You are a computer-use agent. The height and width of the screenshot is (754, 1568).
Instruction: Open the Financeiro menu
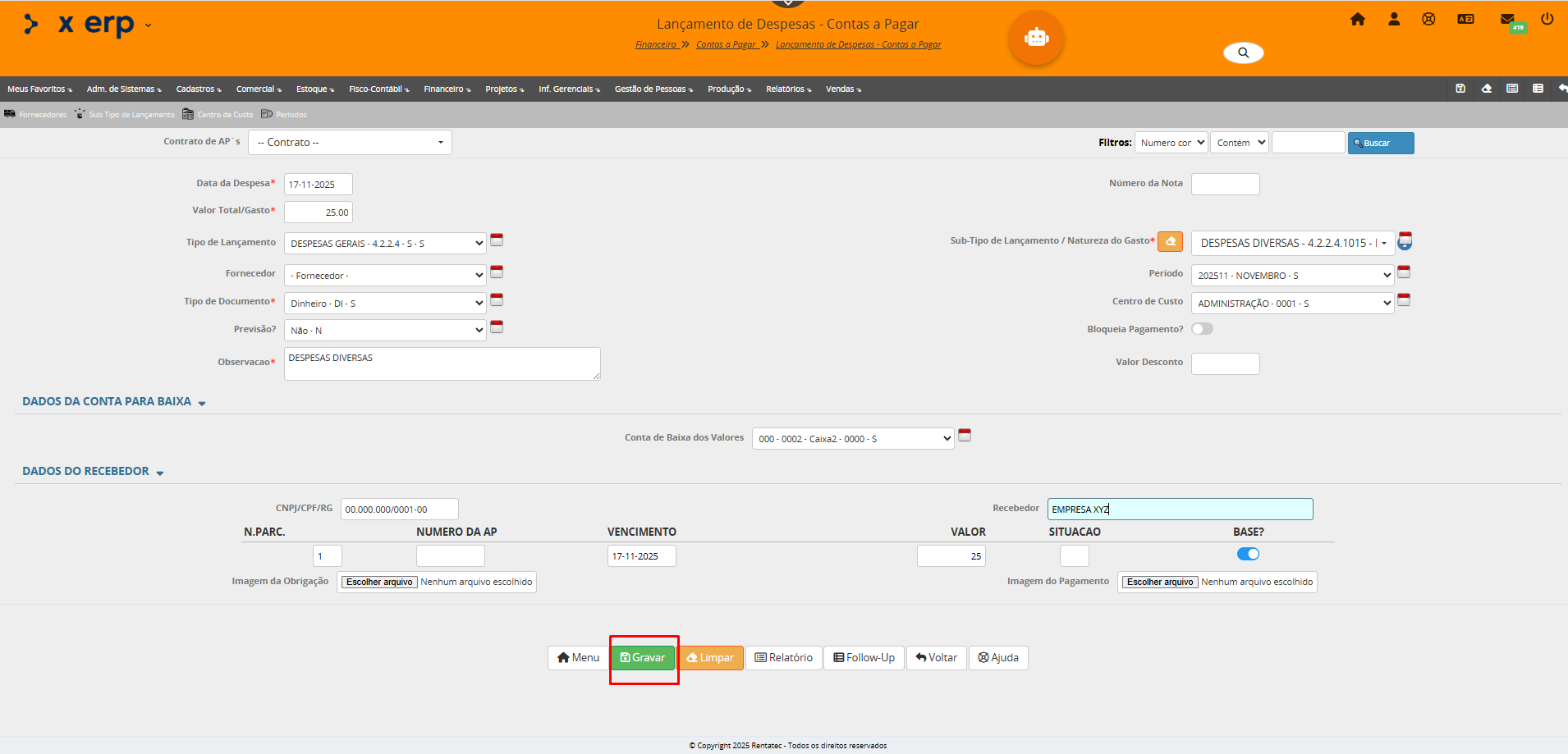point(447,89)
